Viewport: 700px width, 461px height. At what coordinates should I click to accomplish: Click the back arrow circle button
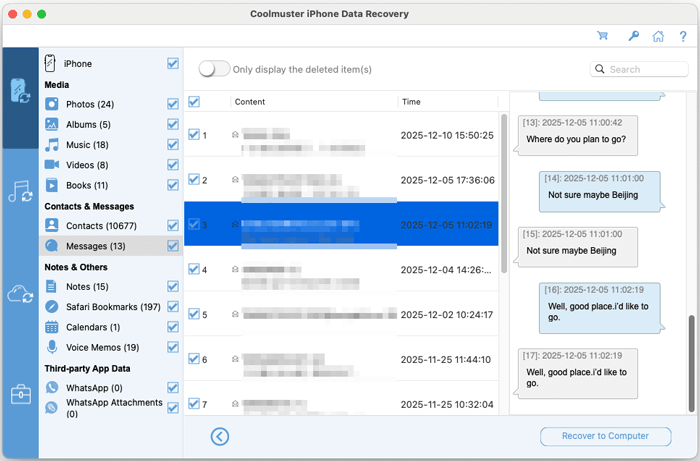[220, 436]
